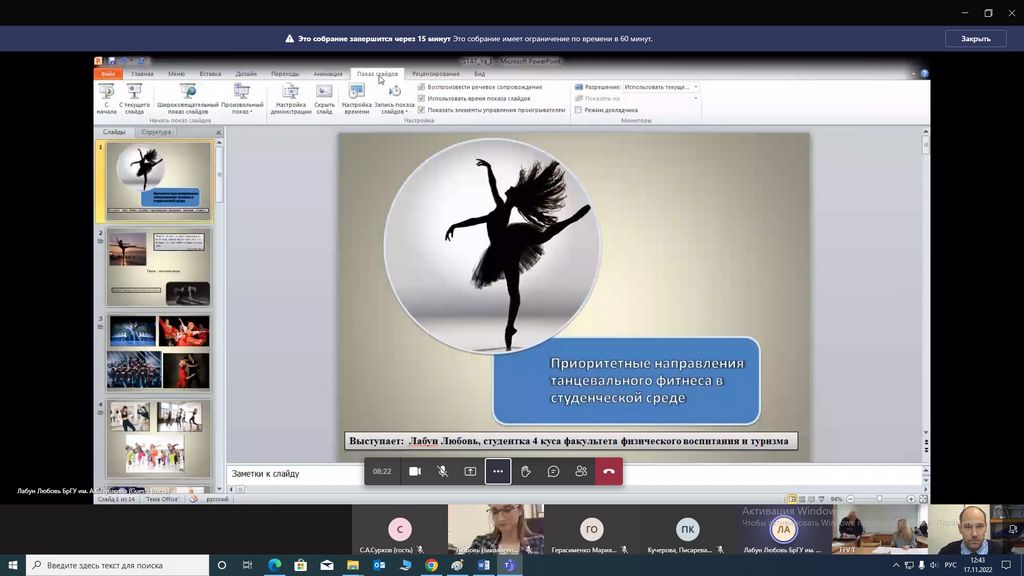Expand the Произвольный показ menu

click(242, 98)
